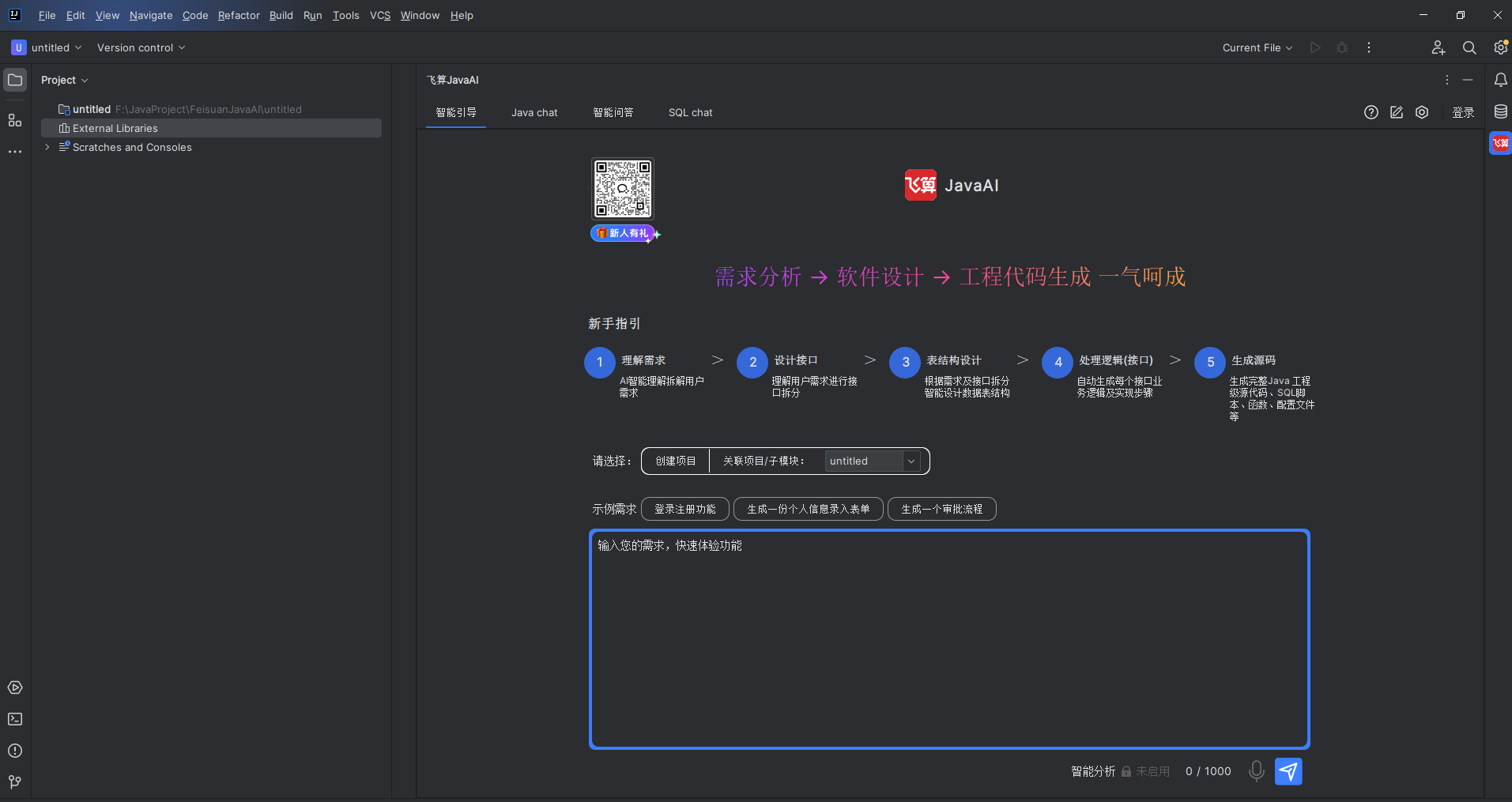
Task: Open the Navigate menu
Action: tap(151, 15)
